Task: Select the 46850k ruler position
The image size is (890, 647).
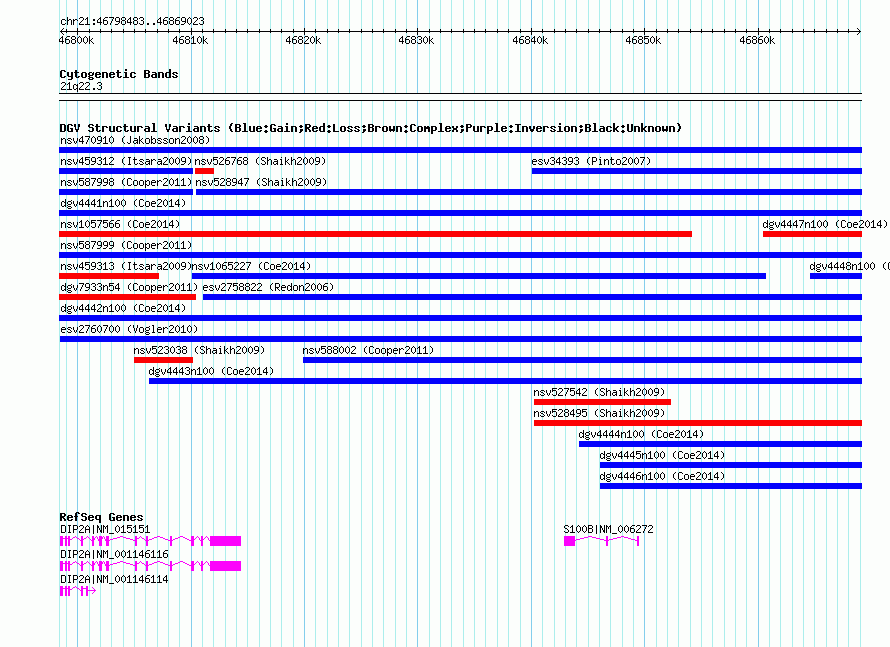Action: pyautogui.click(x=643, y=41)
